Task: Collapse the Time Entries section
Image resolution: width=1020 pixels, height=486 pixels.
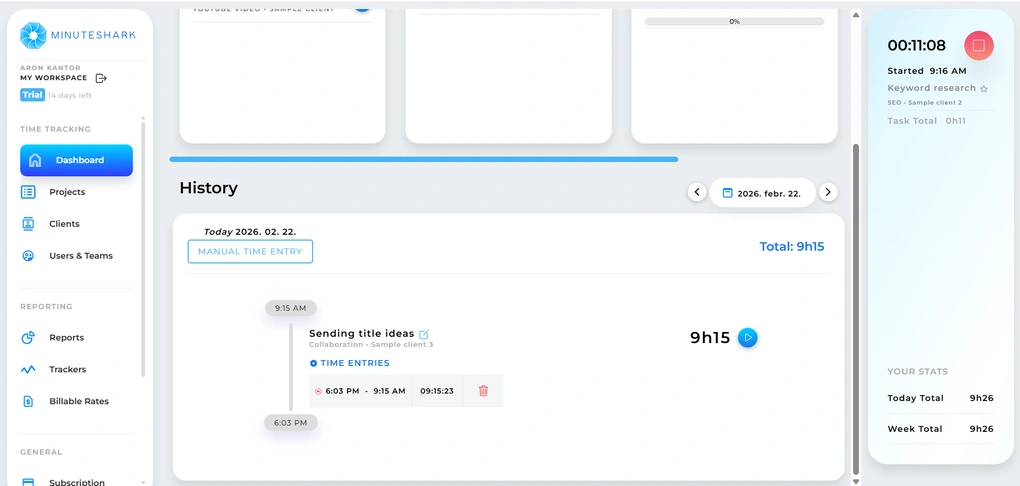Action: tap(313, 363)
